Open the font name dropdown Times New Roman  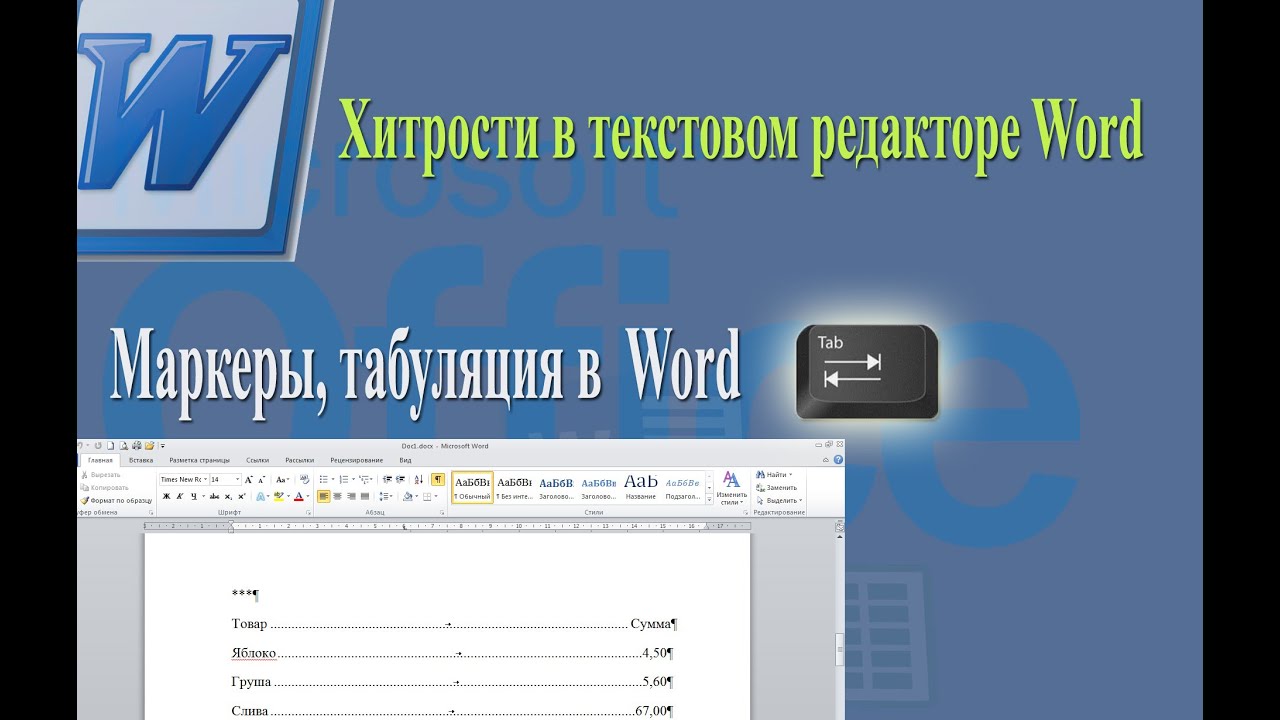tap(205, 479)
